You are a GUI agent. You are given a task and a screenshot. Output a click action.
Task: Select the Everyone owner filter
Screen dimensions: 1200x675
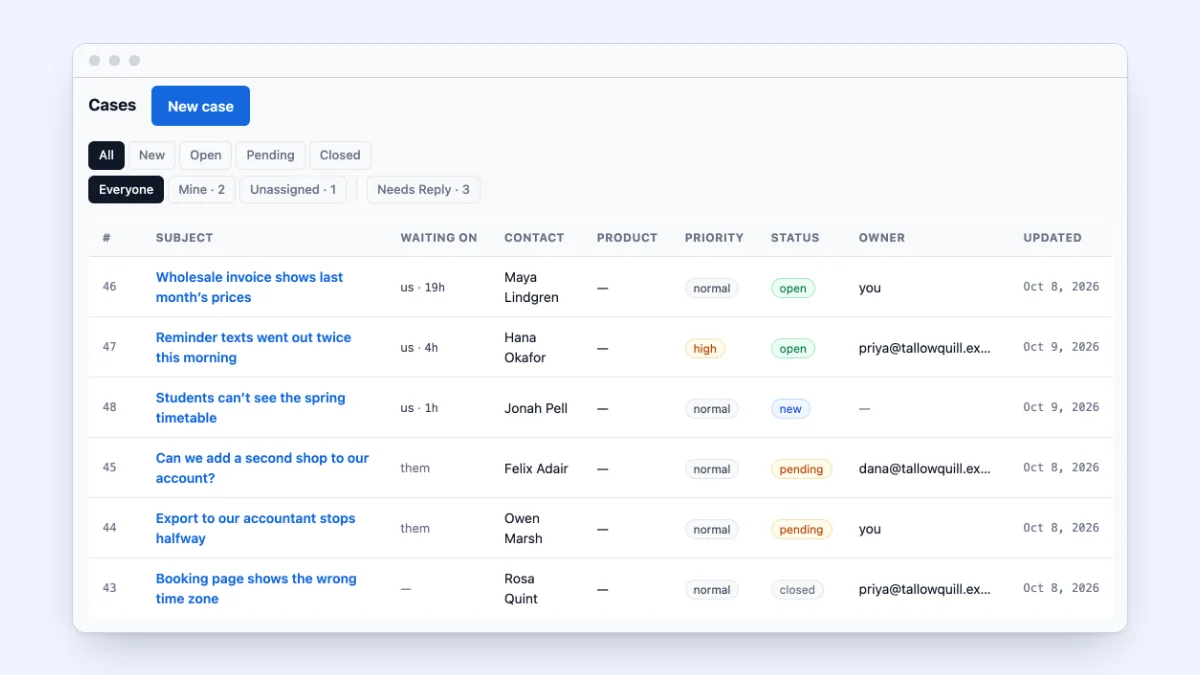click(x=126, y=190)
